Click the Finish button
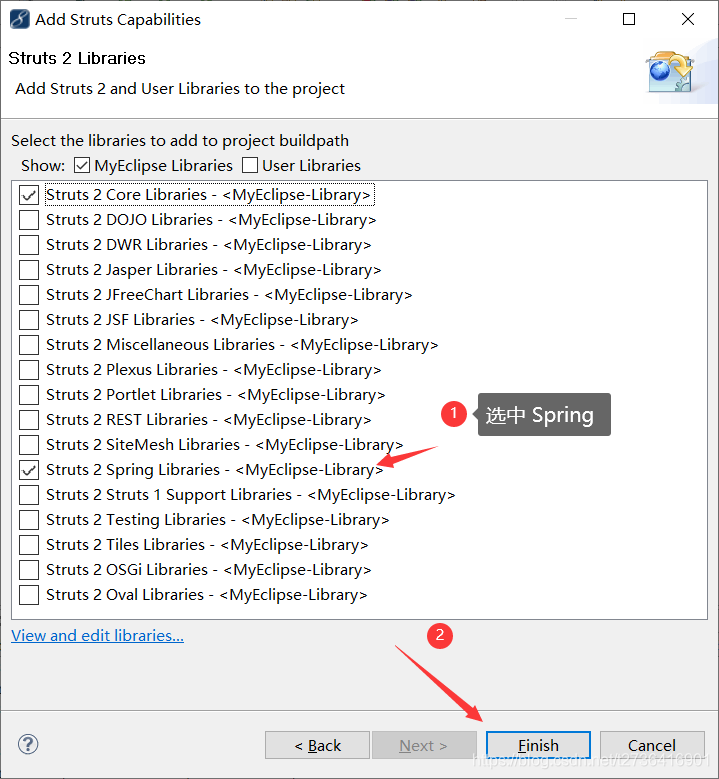 [538, 745]
